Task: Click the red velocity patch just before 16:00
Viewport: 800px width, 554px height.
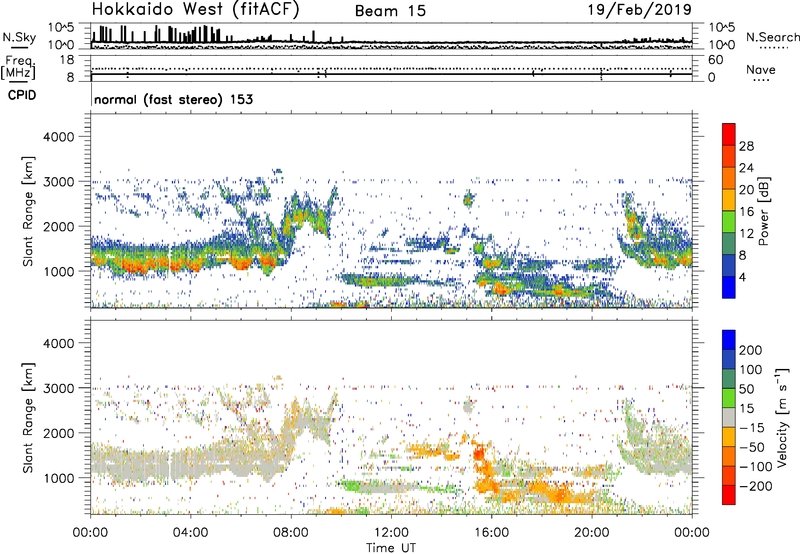Action: pos(479,452)
